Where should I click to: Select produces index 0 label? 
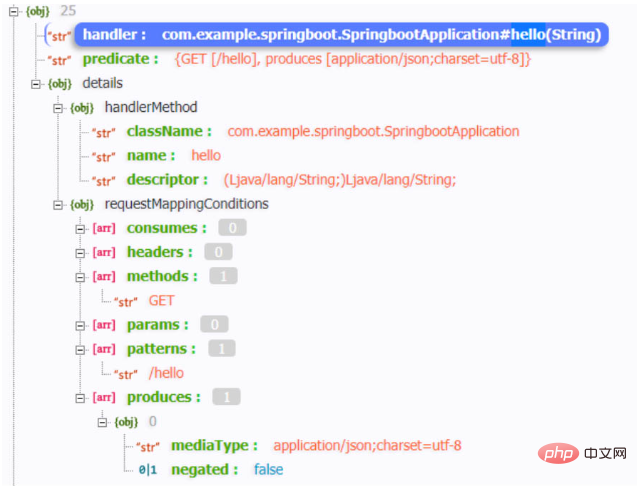153,421
